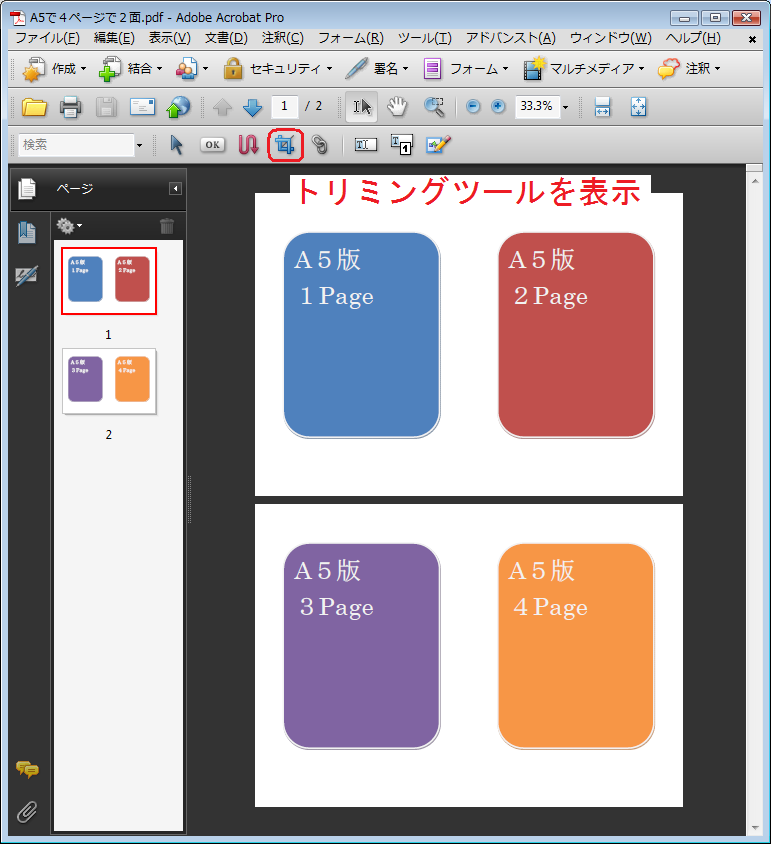Choose the Article tool
Screen dimensions: 771x844
(248, 145)
